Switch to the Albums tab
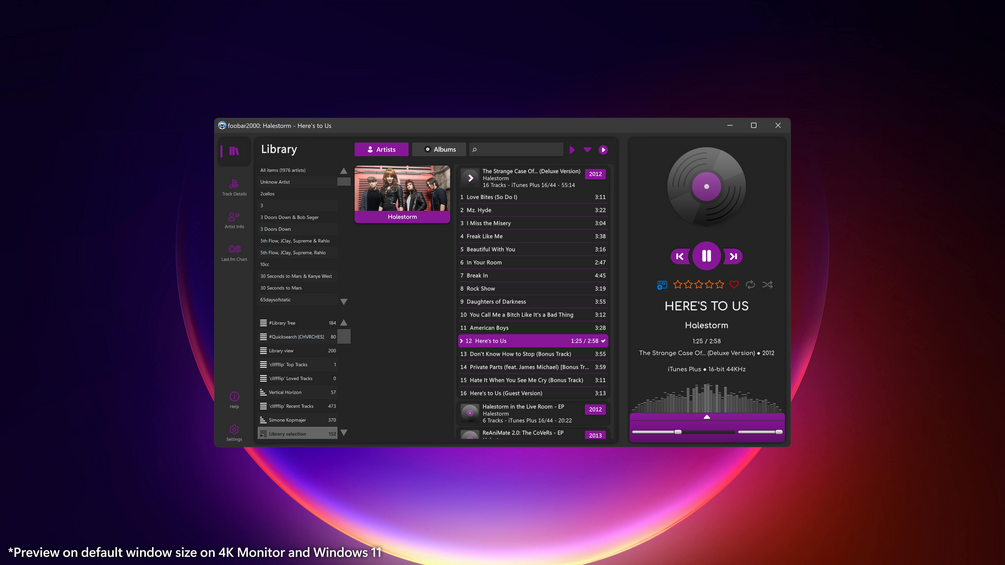Viewport: 1005px width, 565px height. coord(440,149)
